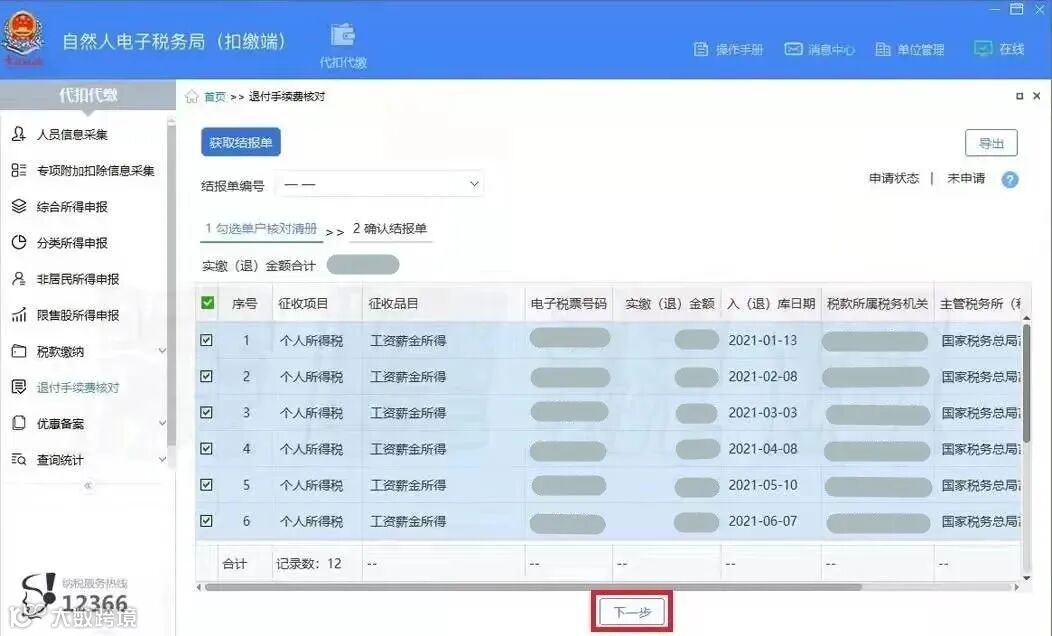Uncheck row 5 dated 2021-05-10
The height and width of the screenshot is (636, 1052).
pyautogui.click(x=207, y=484)
